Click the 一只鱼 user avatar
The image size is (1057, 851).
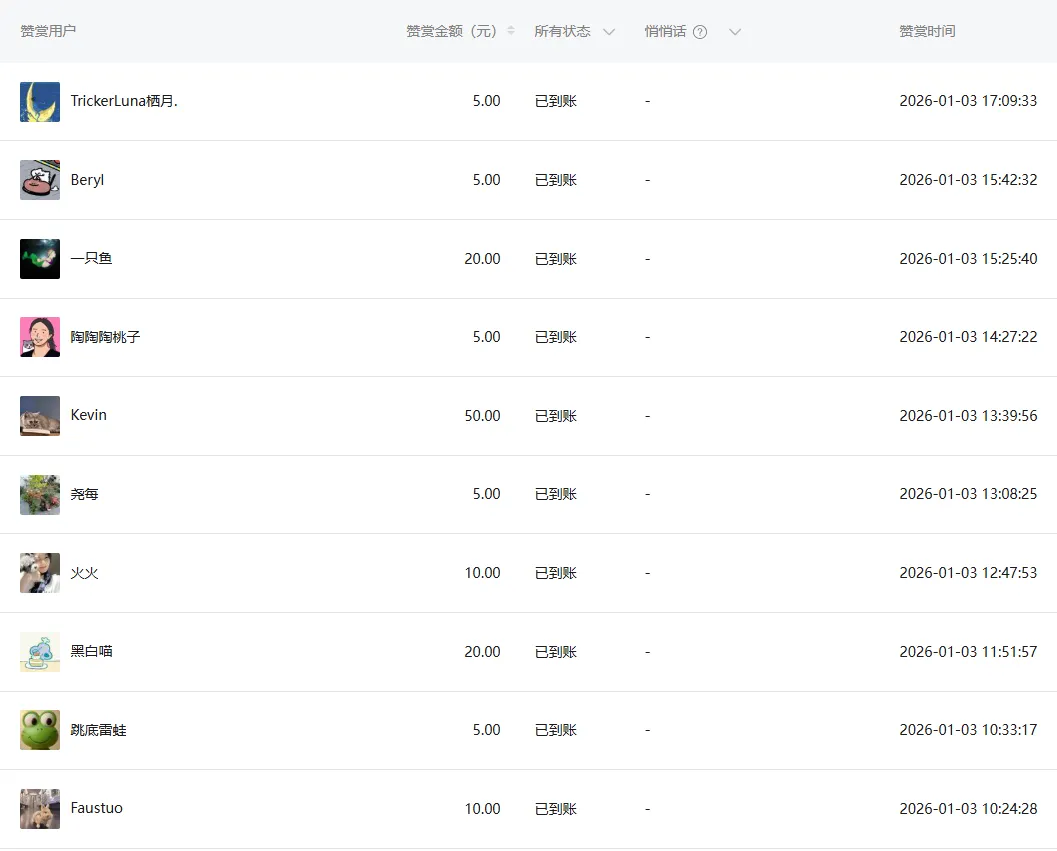coord(40,259)
